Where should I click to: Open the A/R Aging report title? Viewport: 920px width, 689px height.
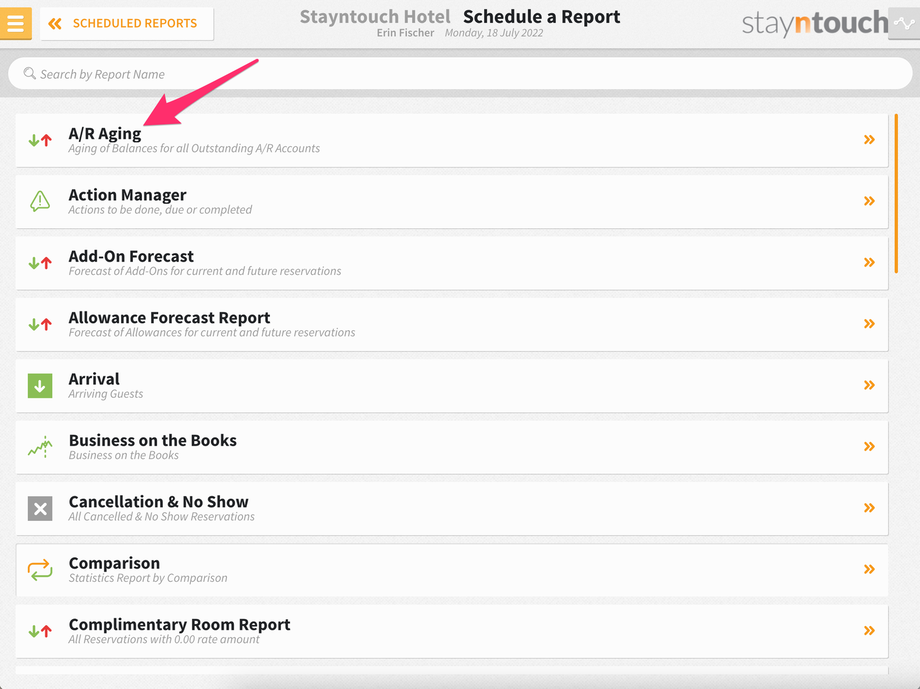coord(105,133)
